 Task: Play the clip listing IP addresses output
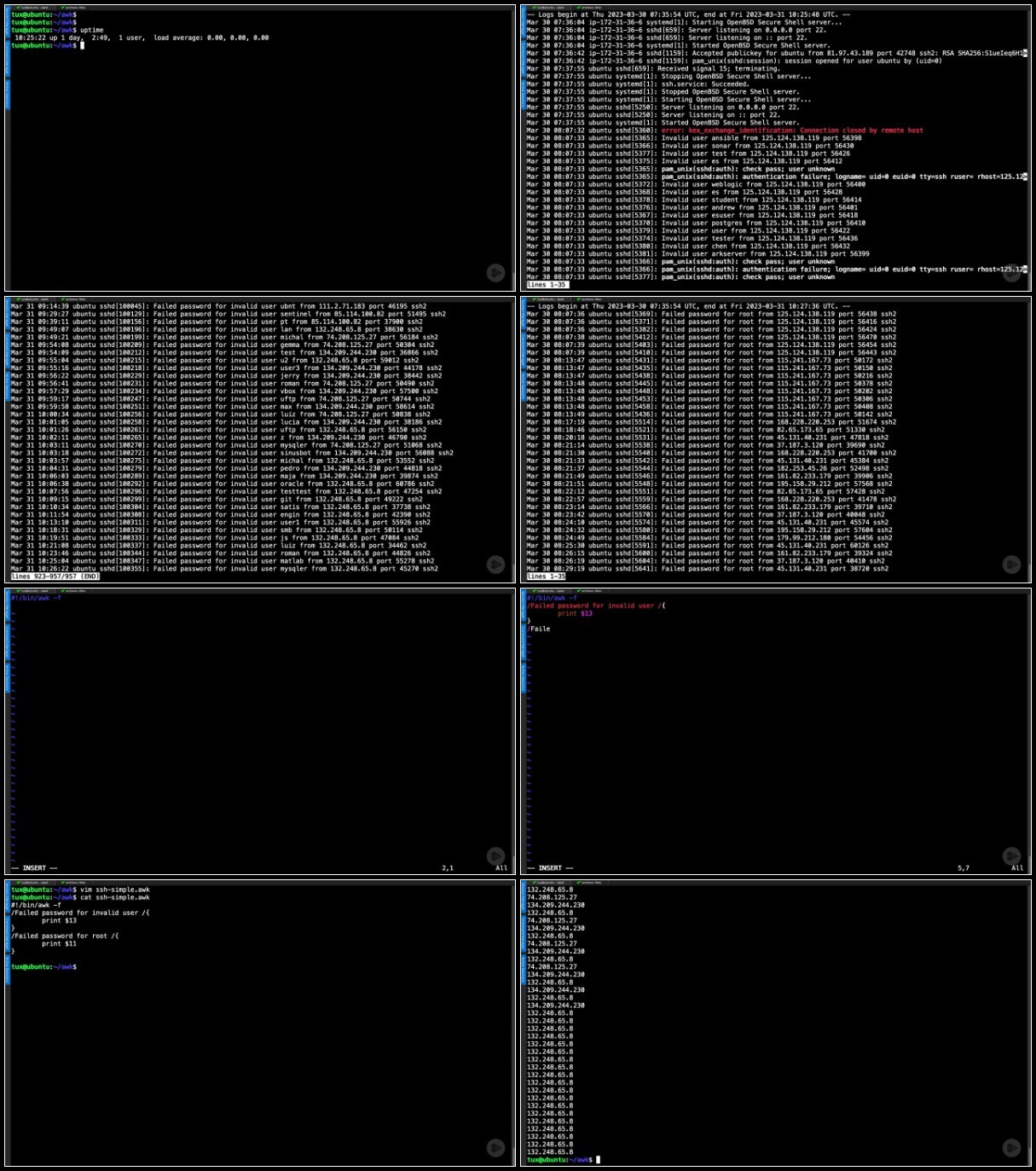coord(1011,1148)
